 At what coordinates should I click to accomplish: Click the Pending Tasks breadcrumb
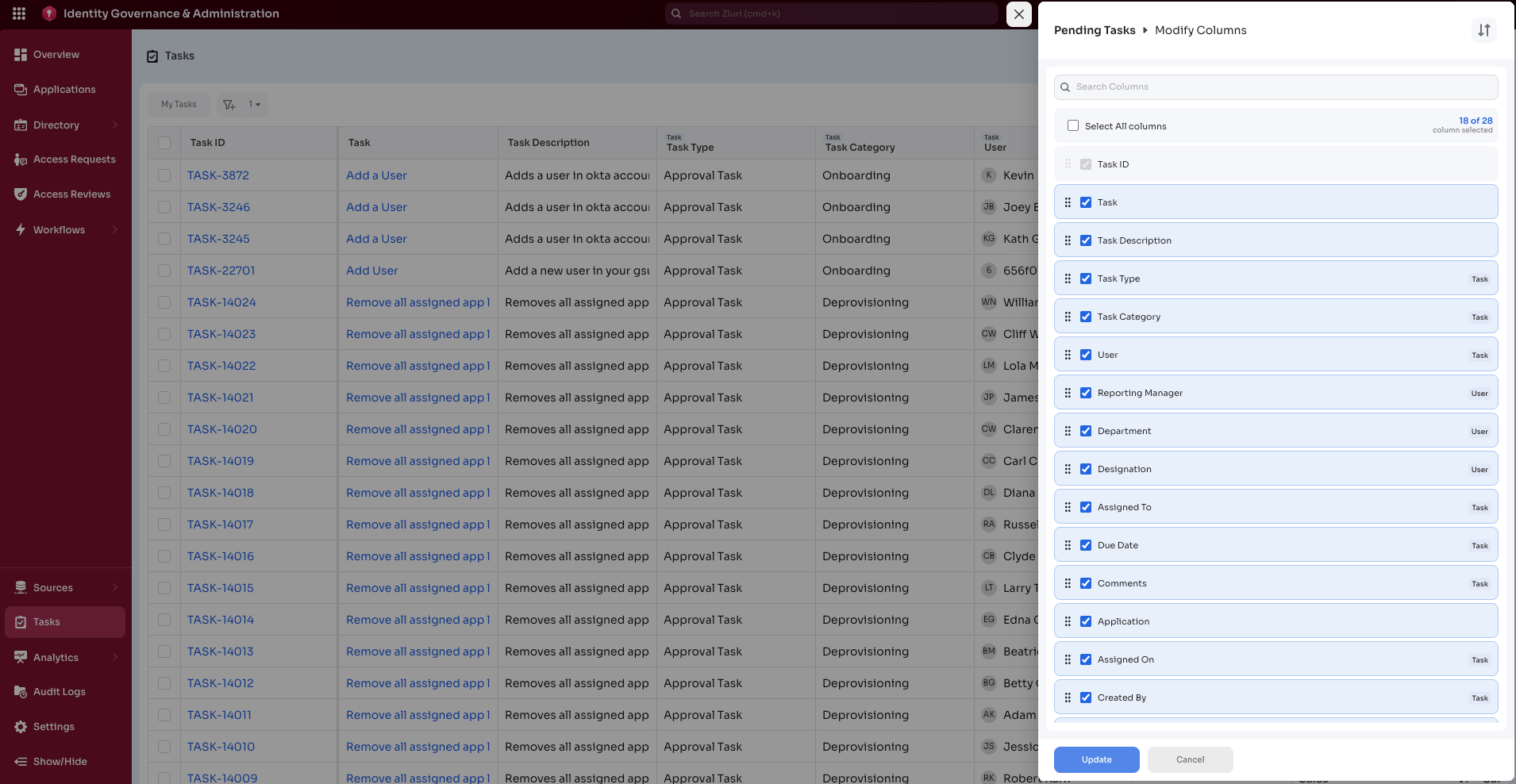[1095, 29]
